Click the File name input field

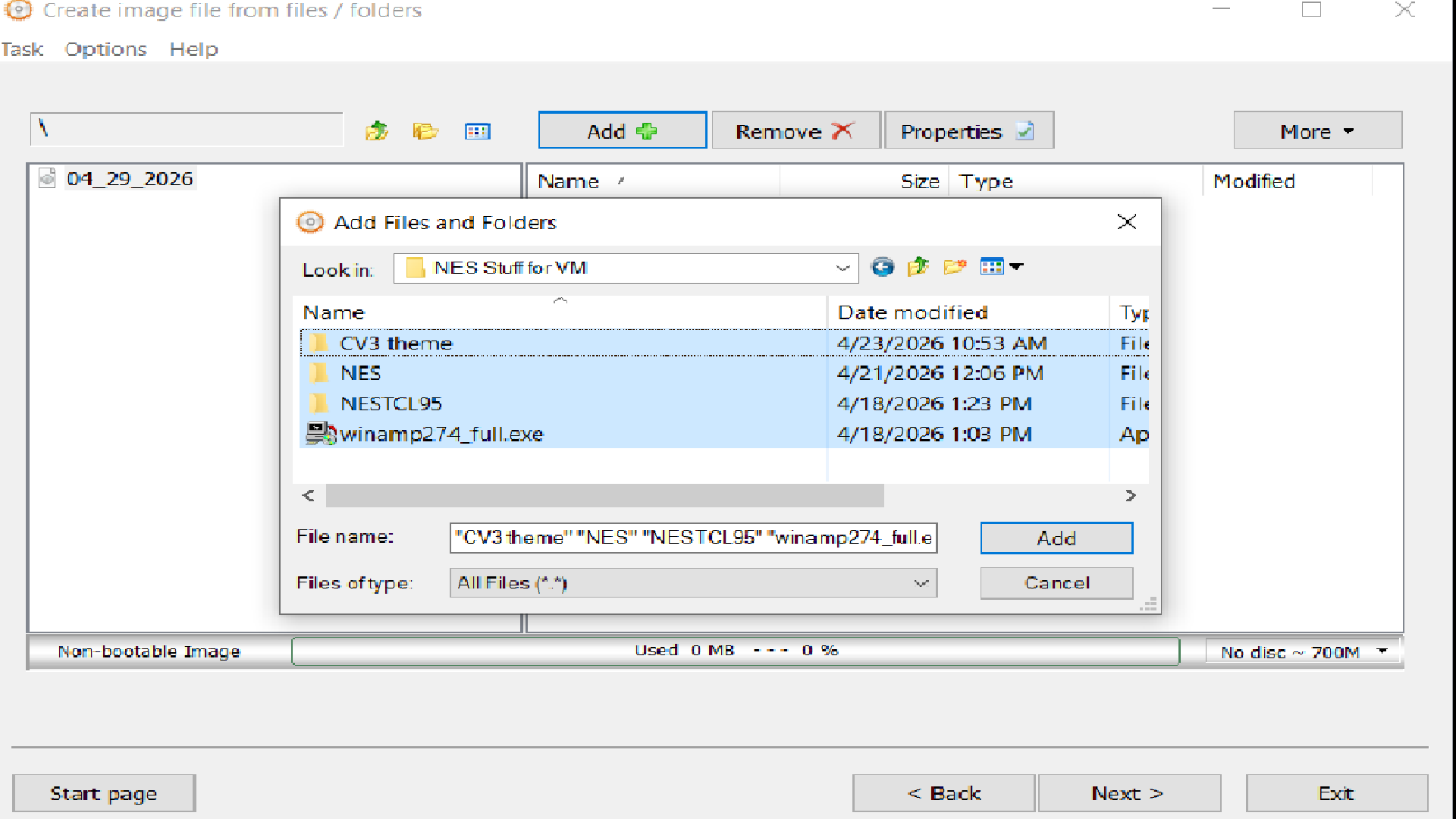[x=693, y=538]
